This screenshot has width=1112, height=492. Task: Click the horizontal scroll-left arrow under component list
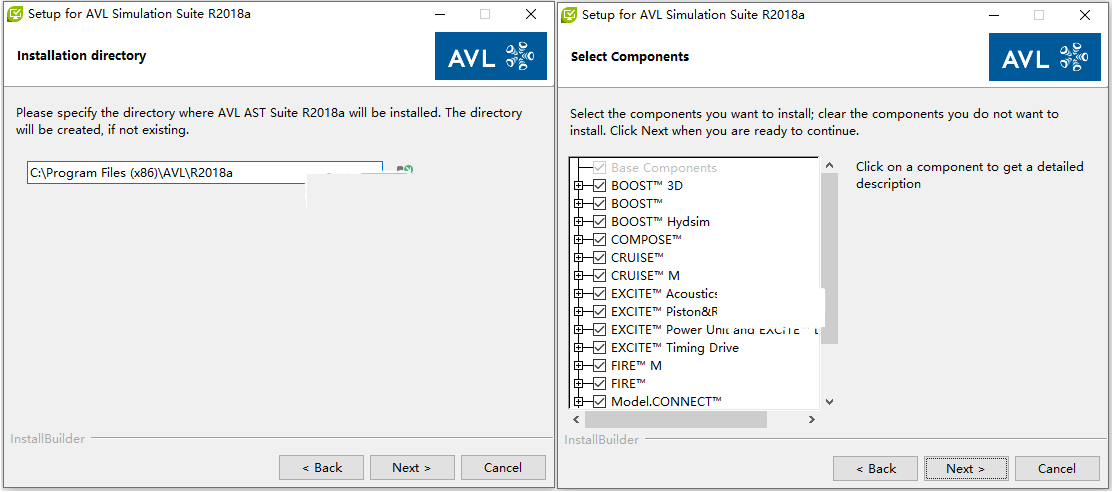pyautogui.click(x=576, y=420)
